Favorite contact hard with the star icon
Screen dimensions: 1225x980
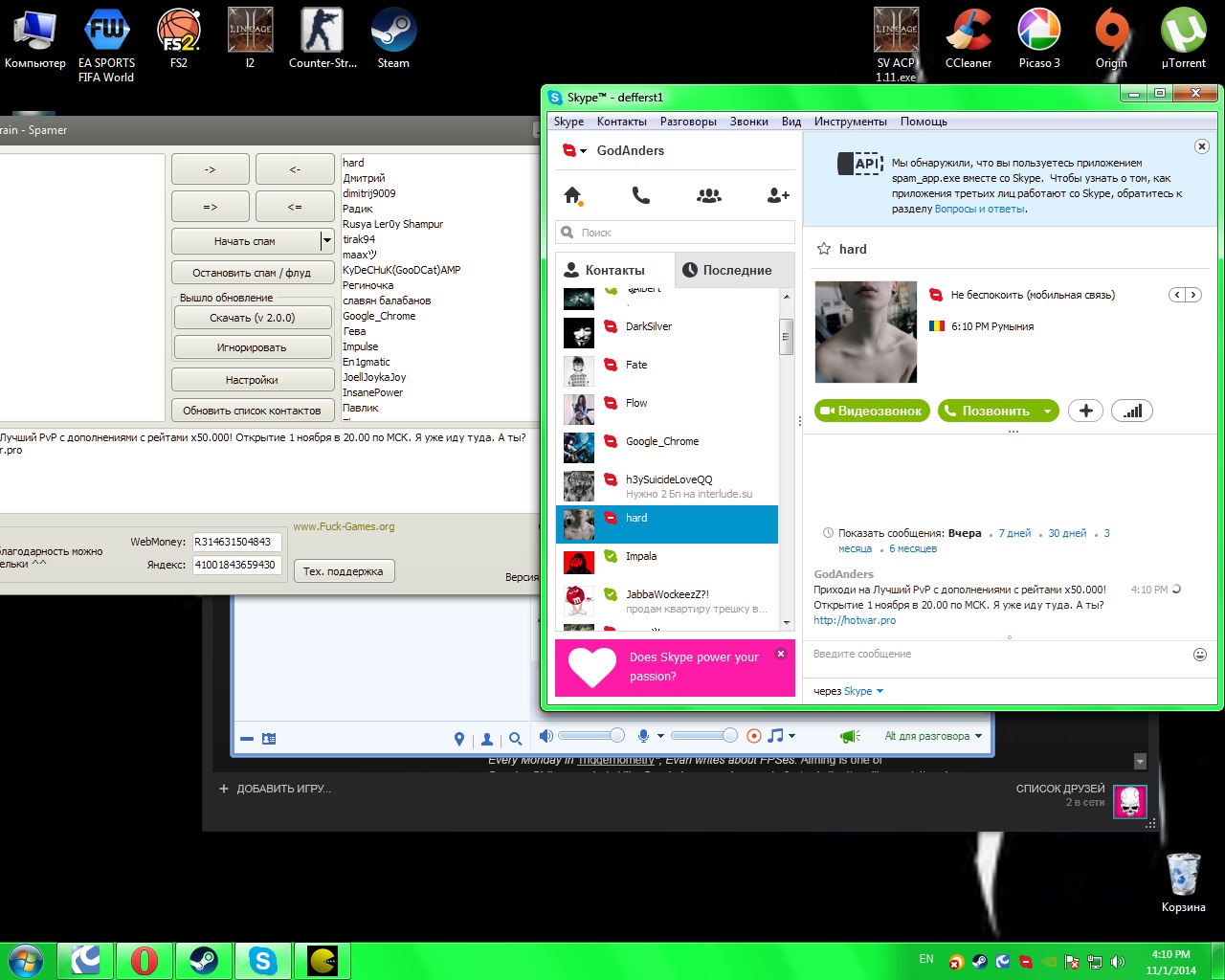(824, 249)
